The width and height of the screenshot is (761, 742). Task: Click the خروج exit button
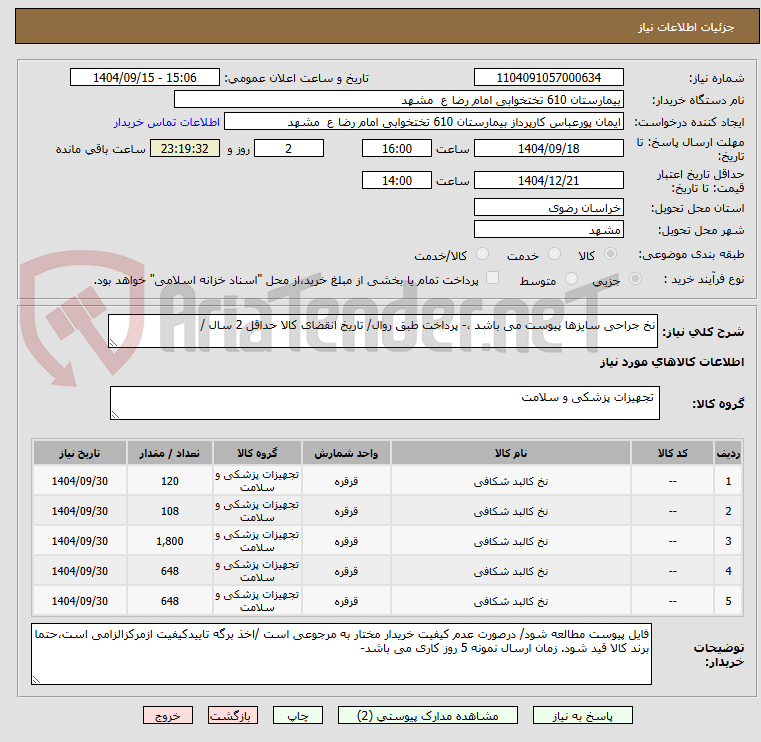click(167, 715)
